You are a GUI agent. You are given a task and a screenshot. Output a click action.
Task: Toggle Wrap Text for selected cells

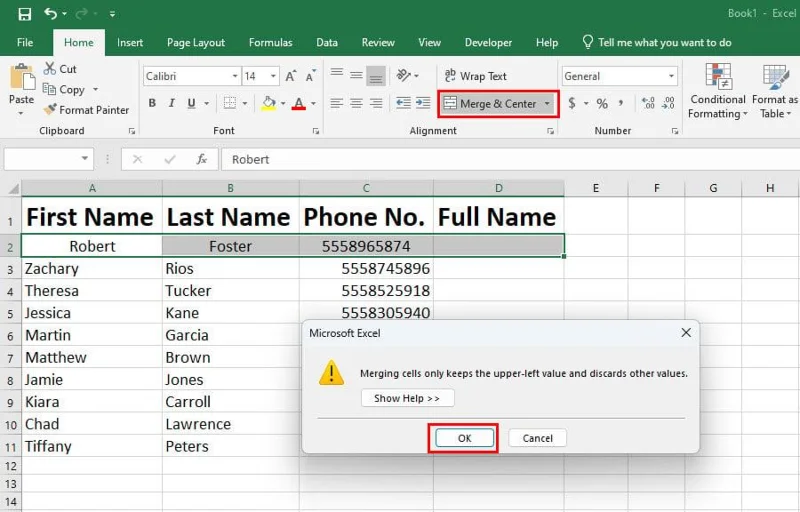pos(475,76)
